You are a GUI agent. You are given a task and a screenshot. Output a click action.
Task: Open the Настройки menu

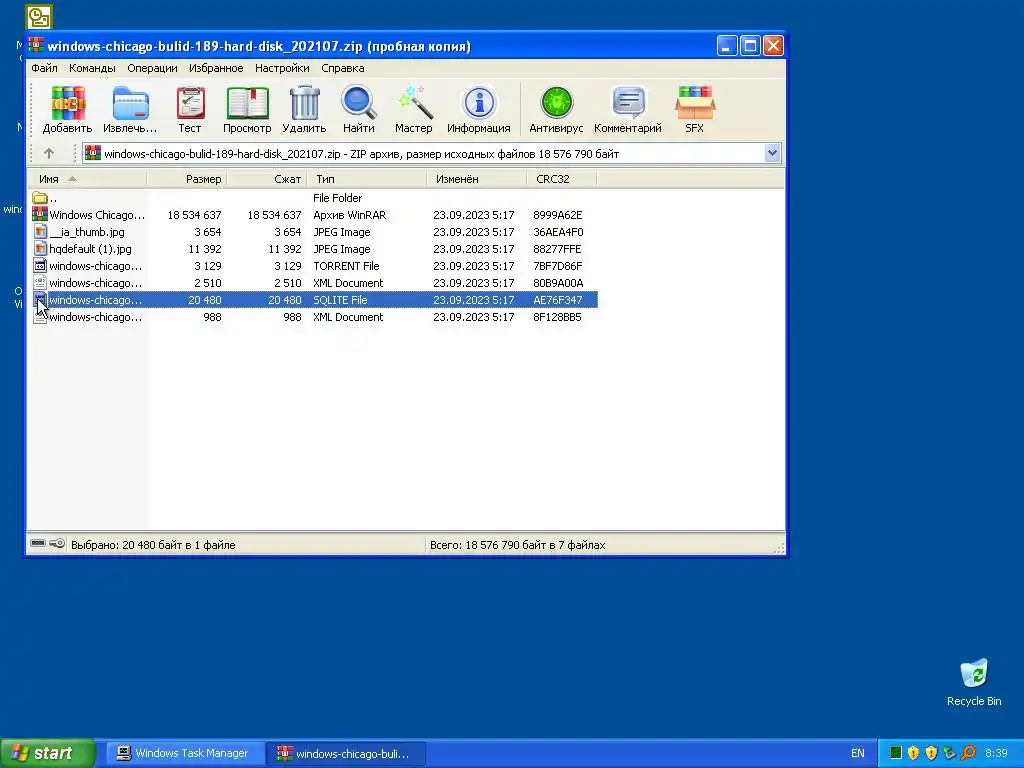pos(282,68)
